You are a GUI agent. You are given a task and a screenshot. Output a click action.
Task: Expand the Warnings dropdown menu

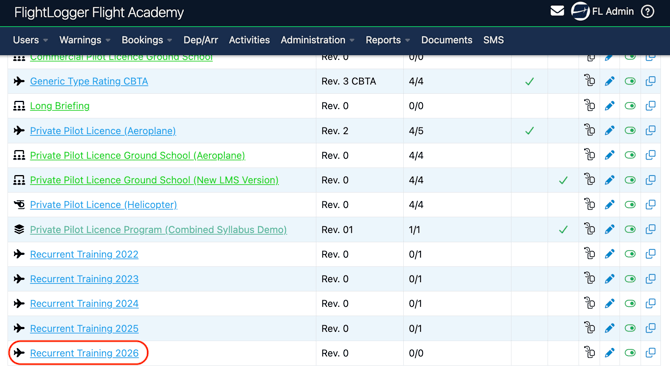point(85,40)
